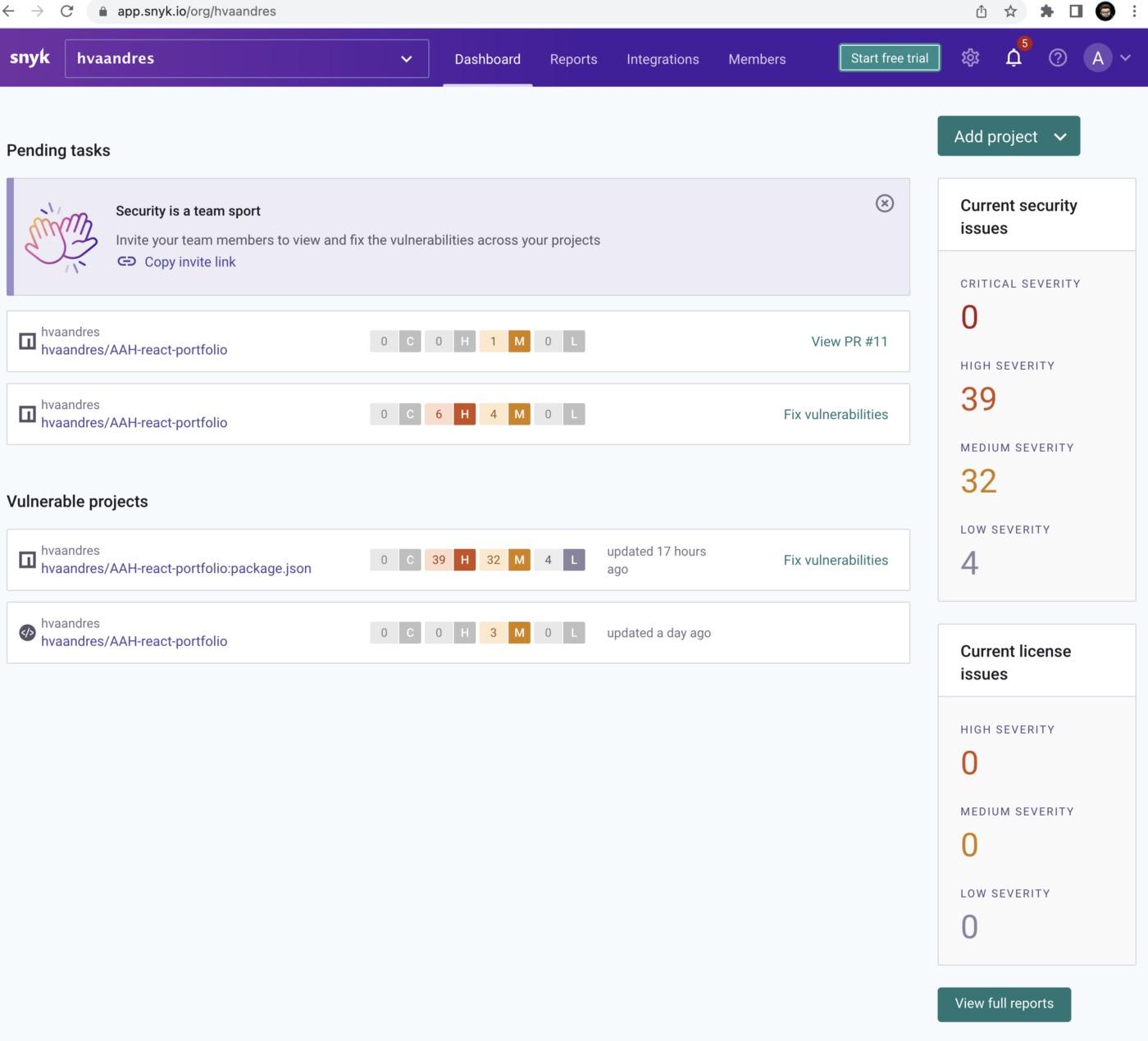1148x1041 pixels.
Task: Go forward with the browser arrow
Action: point(38,11)
